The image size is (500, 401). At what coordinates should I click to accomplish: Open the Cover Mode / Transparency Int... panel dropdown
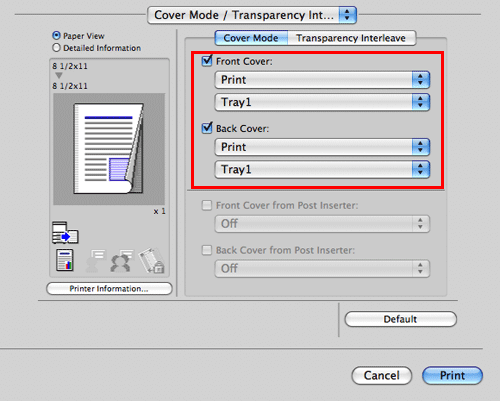(x=252, y=15)
